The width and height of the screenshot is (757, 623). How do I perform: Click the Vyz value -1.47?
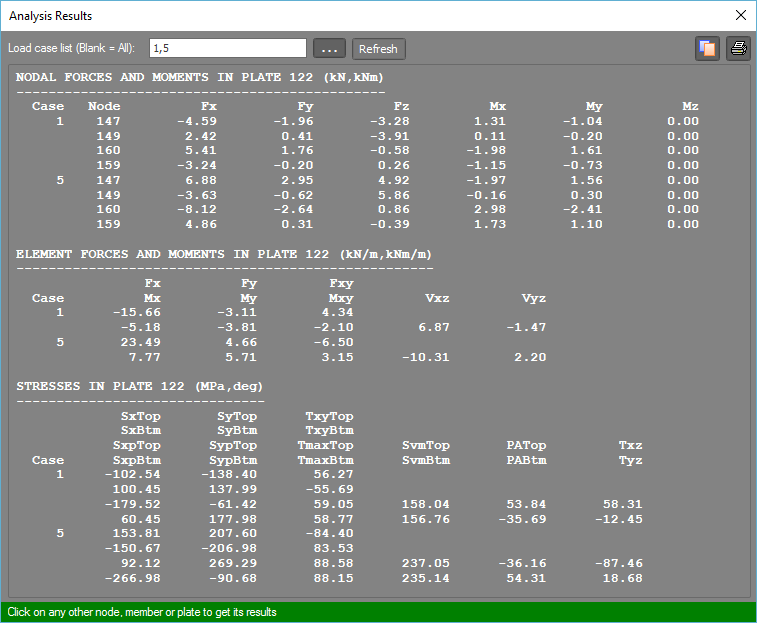point(526,327)
